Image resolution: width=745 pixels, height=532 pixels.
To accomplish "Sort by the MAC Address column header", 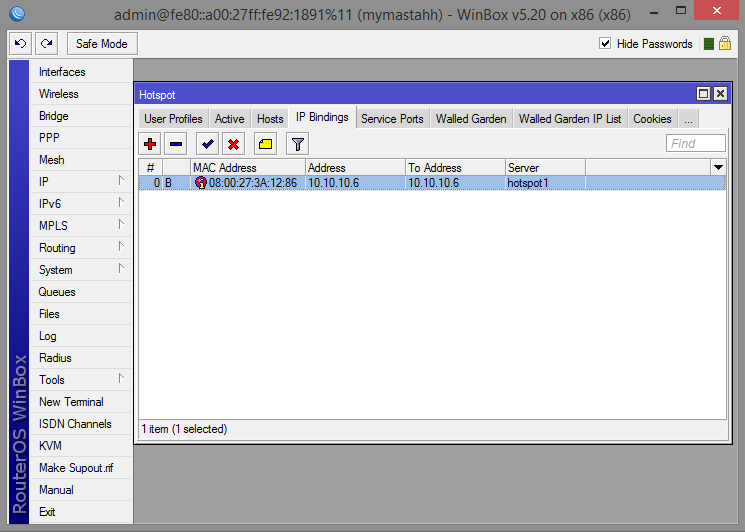I will click(x=248, y=168).
